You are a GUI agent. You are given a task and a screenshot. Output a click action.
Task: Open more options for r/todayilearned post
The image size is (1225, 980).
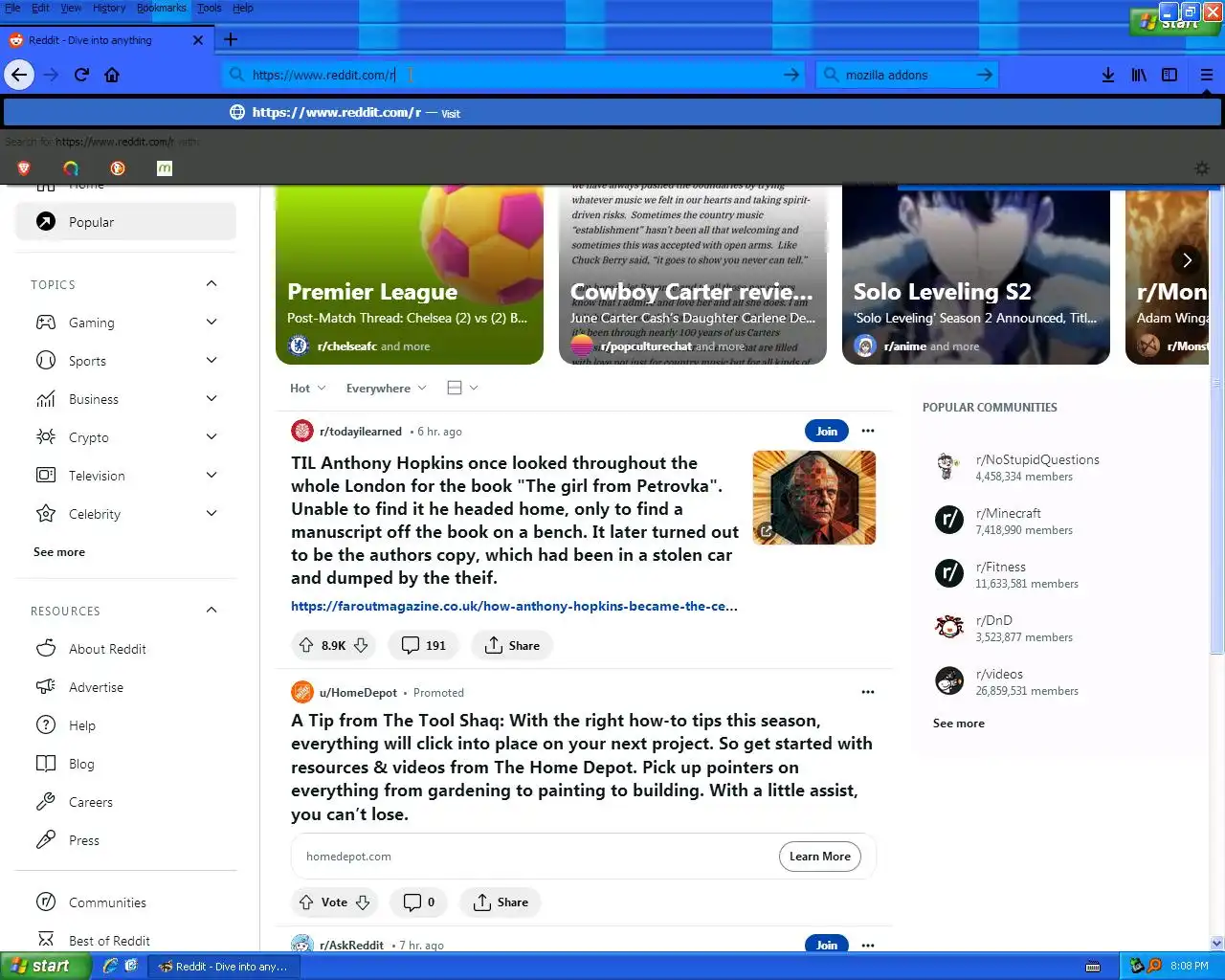pyautogui.click(x=868, y=431)
